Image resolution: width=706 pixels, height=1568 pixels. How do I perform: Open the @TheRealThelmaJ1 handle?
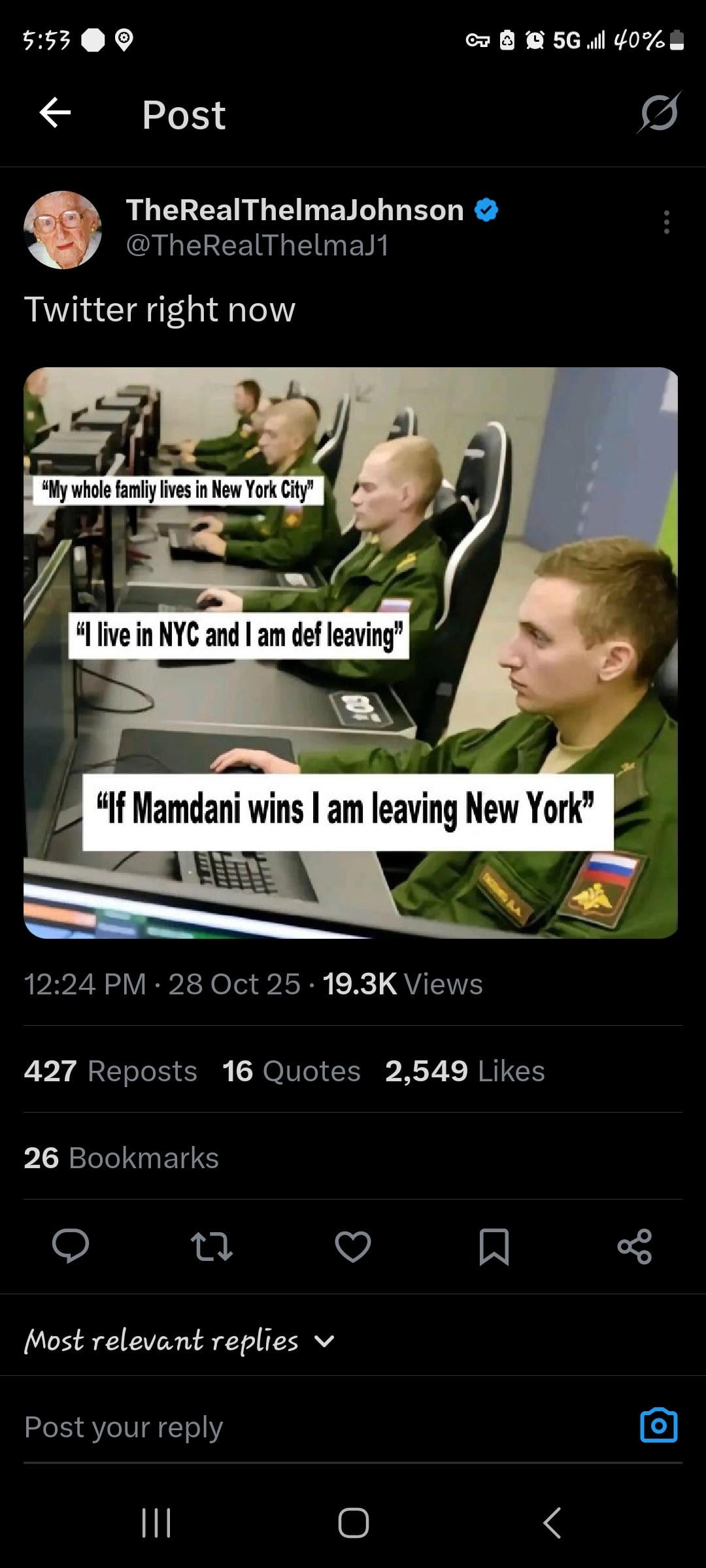click(x=258, y=246)
